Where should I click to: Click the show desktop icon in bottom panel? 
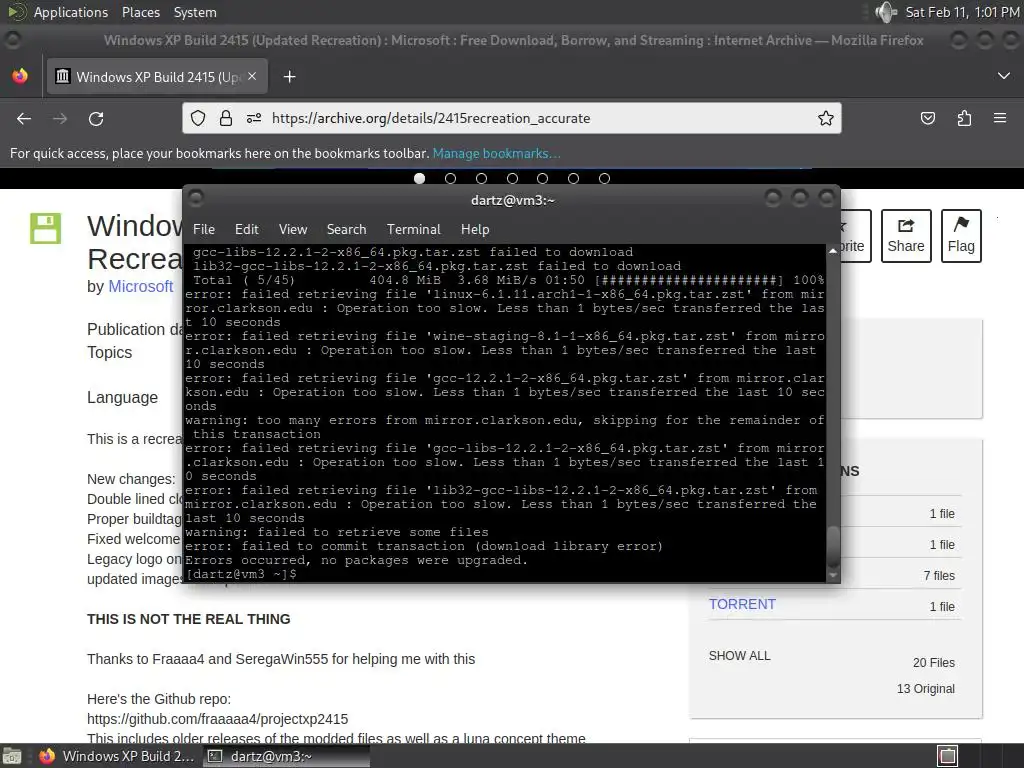point(11,756)
